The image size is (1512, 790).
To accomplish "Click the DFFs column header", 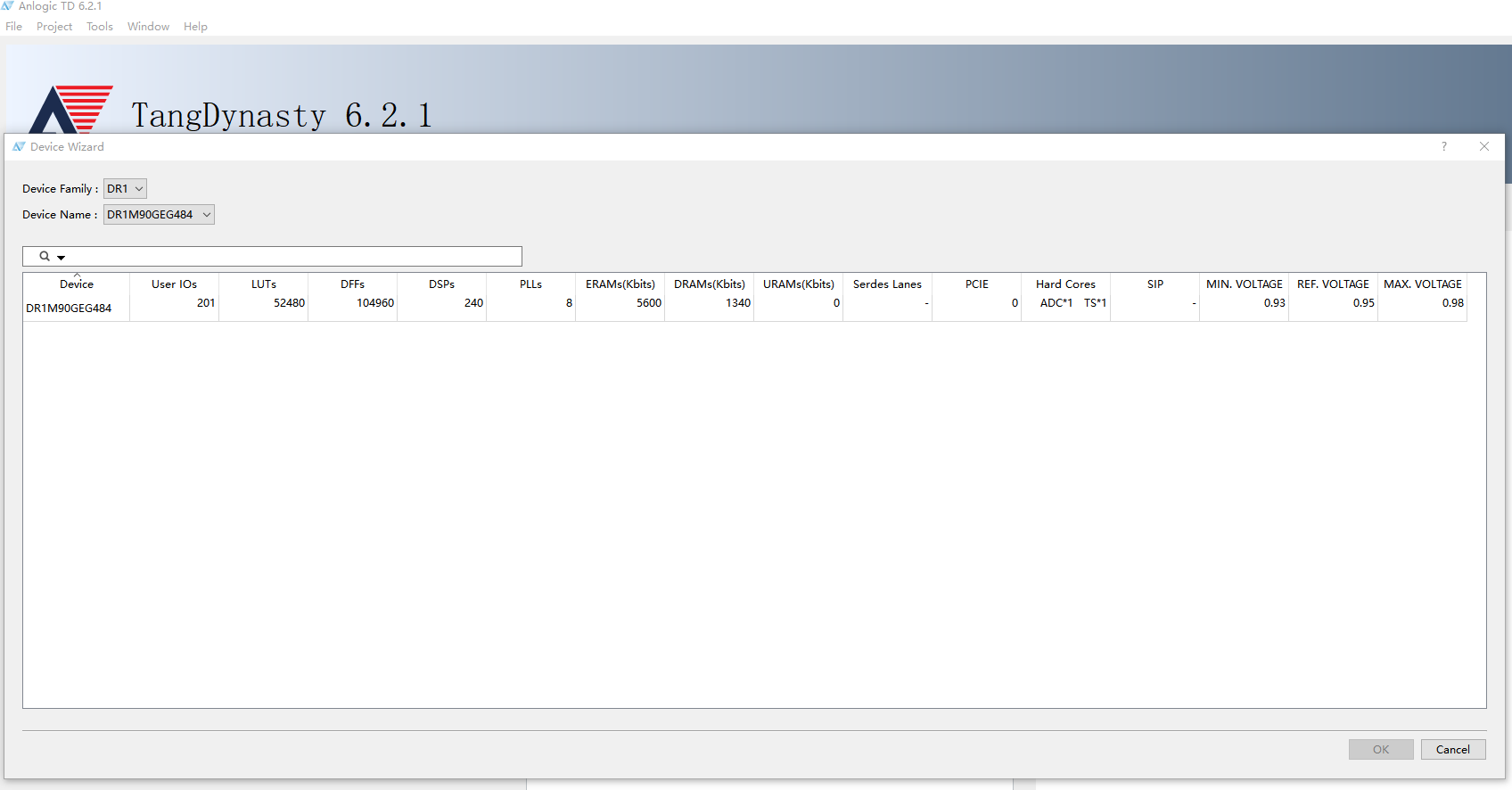I will coord(353,284).
